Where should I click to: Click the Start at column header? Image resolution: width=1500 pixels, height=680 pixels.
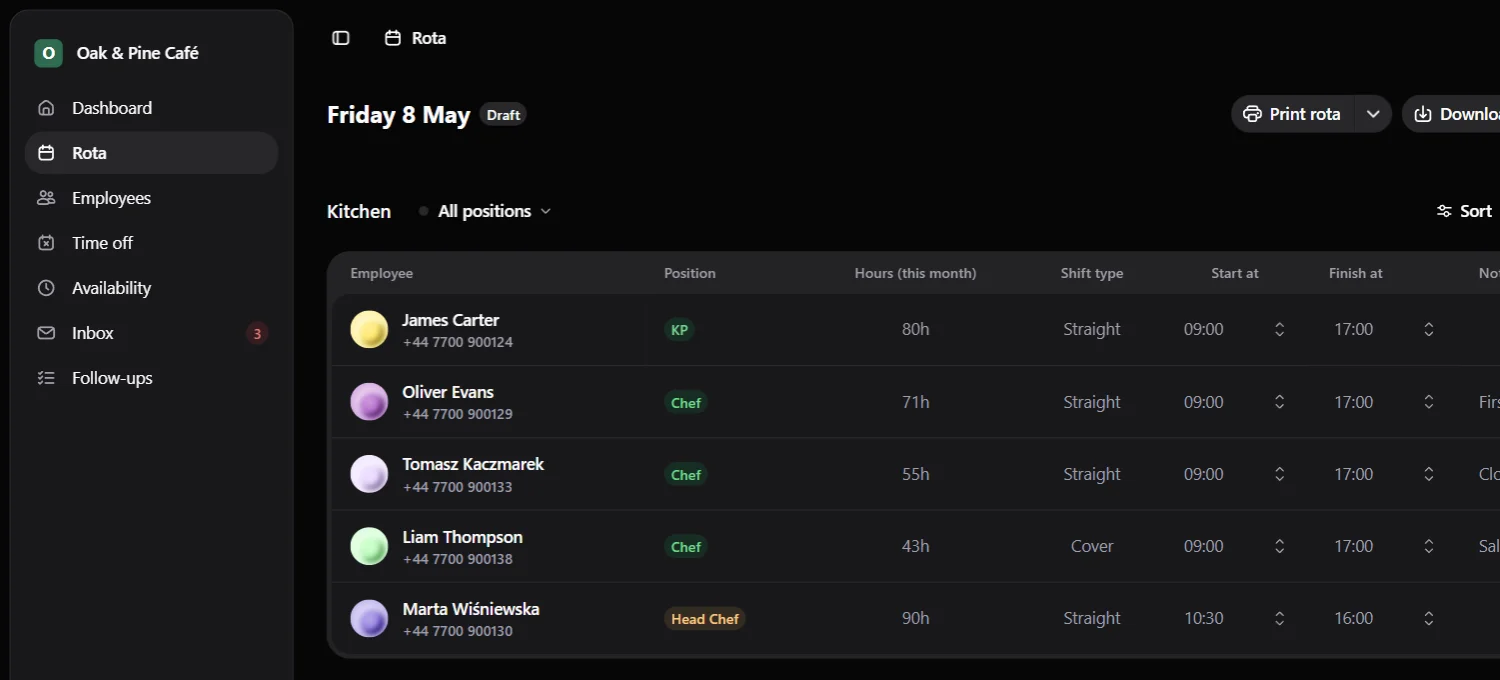[1235, 273]
